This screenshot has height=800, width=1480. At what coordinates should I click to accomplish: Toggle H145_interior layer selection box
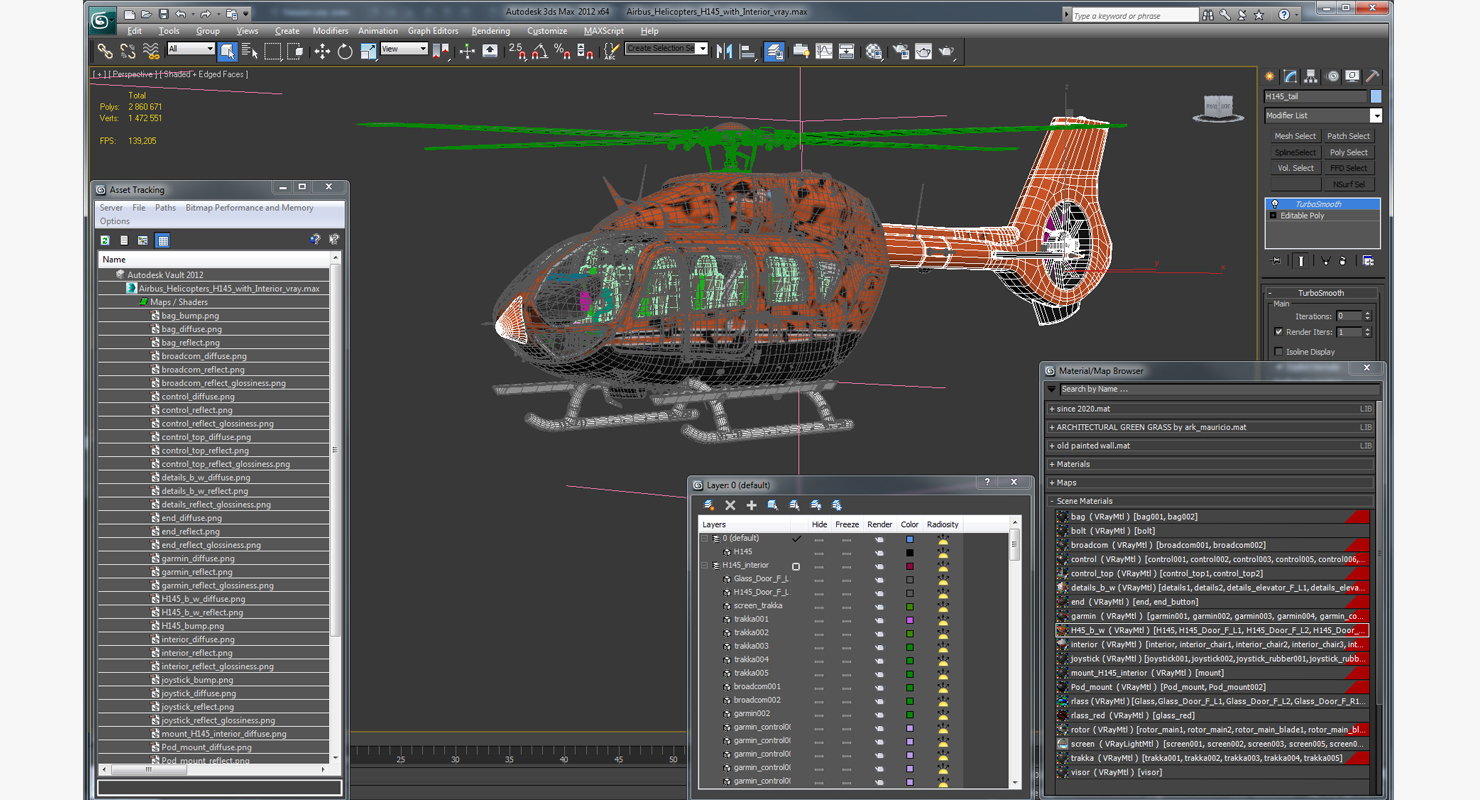(x=796, y=566)
